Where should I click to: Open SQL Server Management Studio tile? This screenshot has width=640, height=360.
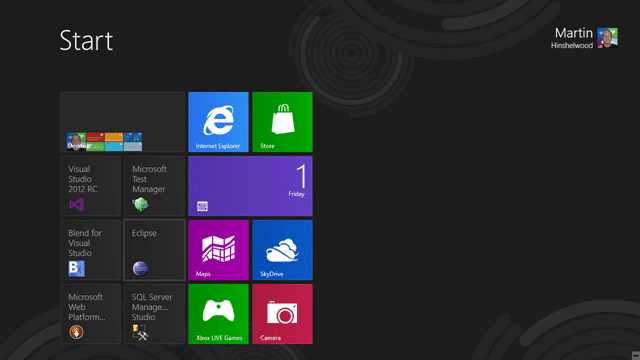pos(154,314)
